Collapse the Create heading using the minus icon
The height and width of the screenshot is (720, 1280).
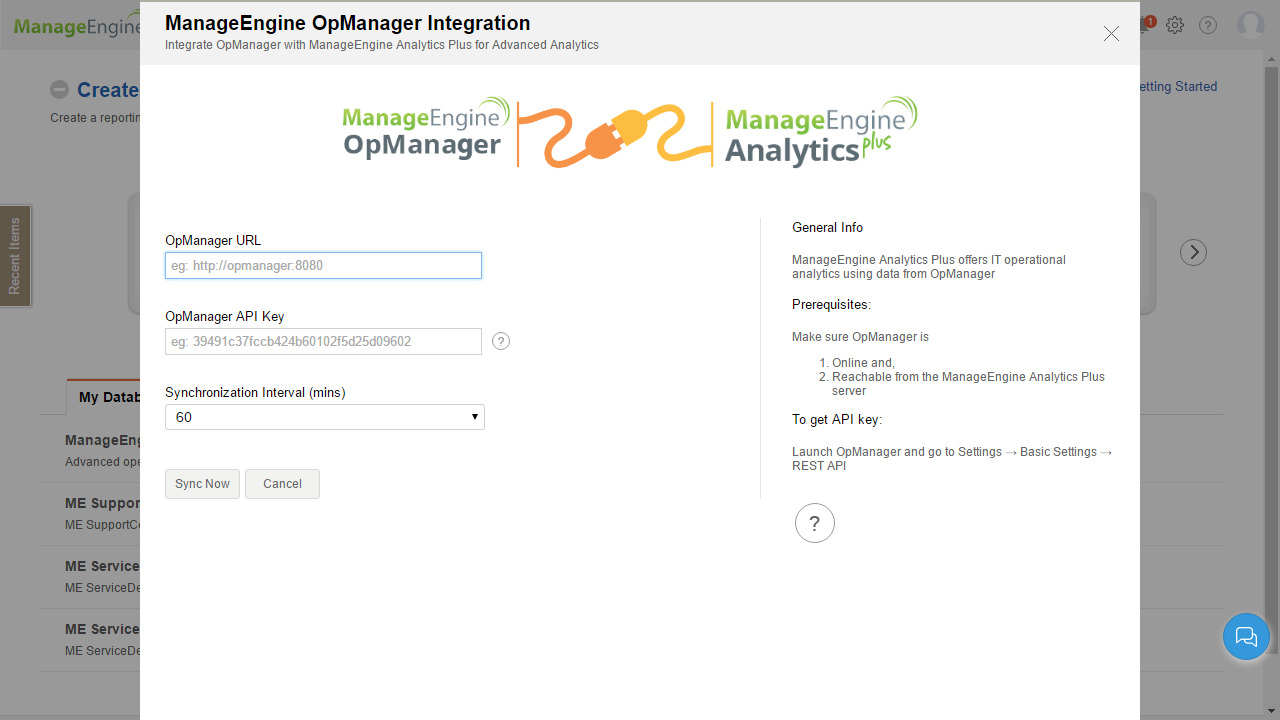pos(60,90)
